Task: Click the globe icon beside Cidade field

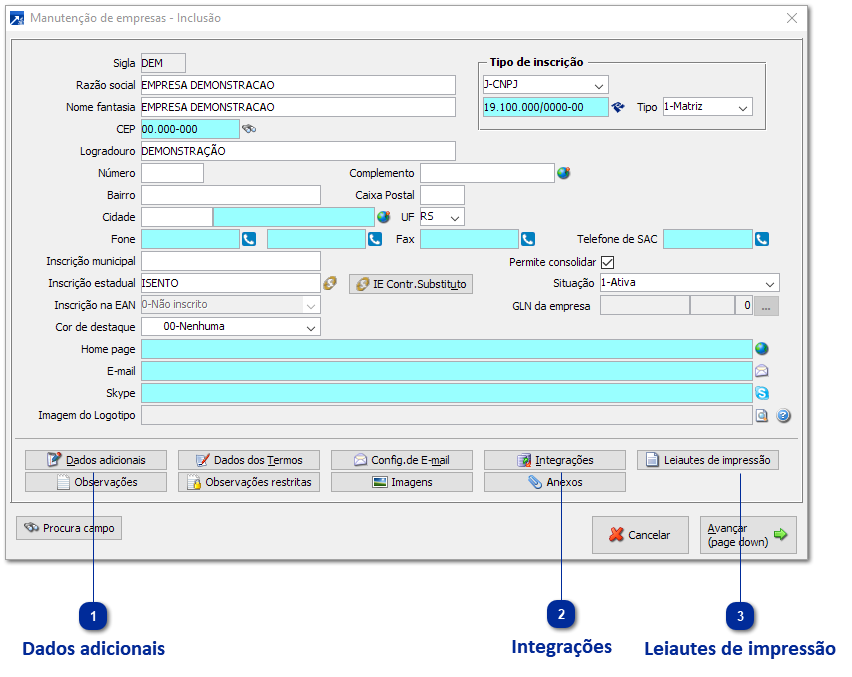Action: tap(384, 217)
